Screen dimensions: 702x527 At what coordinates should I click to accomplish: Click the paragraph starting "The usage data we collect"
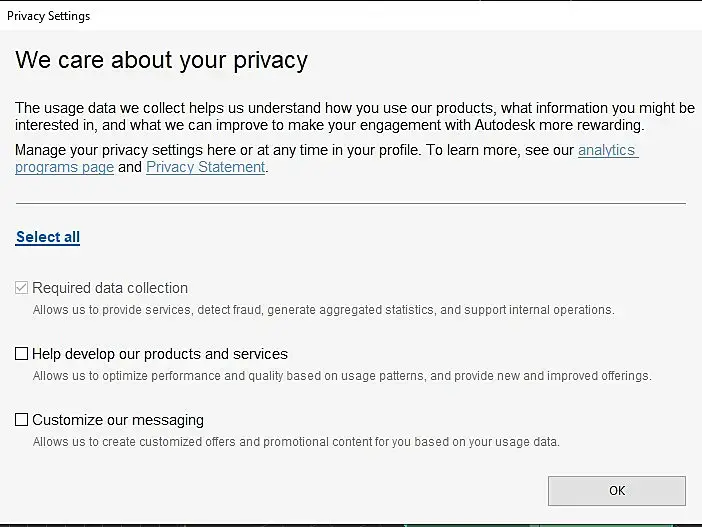(350, 116)
